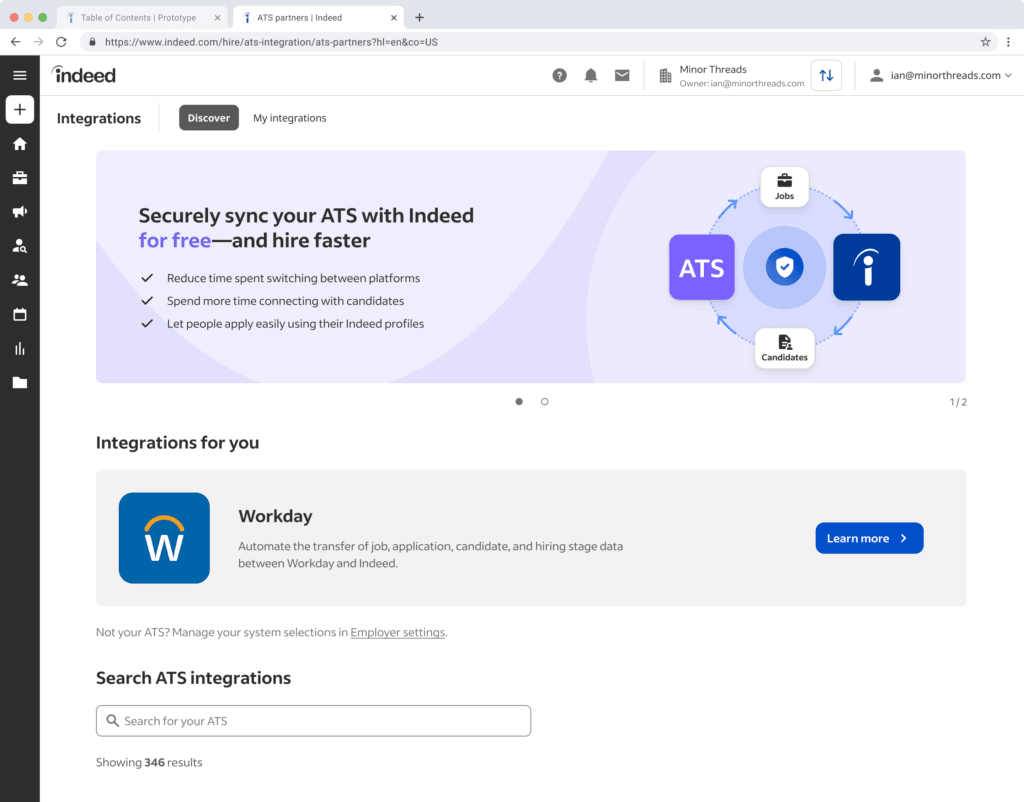Click the Workday logo tile
This screenshot has height=802, width=1024.
(164, 538)
